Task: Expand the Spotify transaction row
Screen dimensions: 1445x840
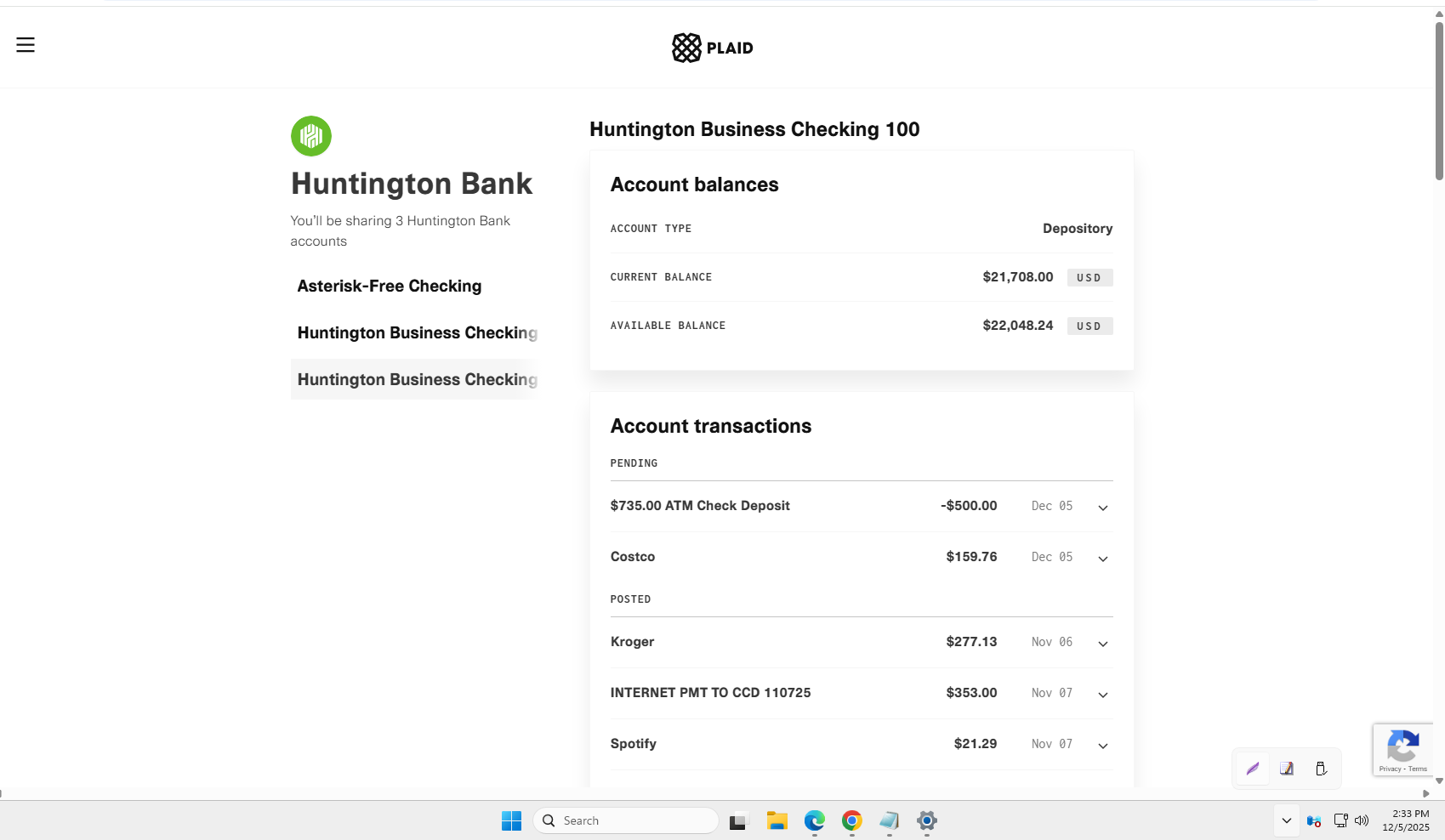Action: coord(1102,746)
